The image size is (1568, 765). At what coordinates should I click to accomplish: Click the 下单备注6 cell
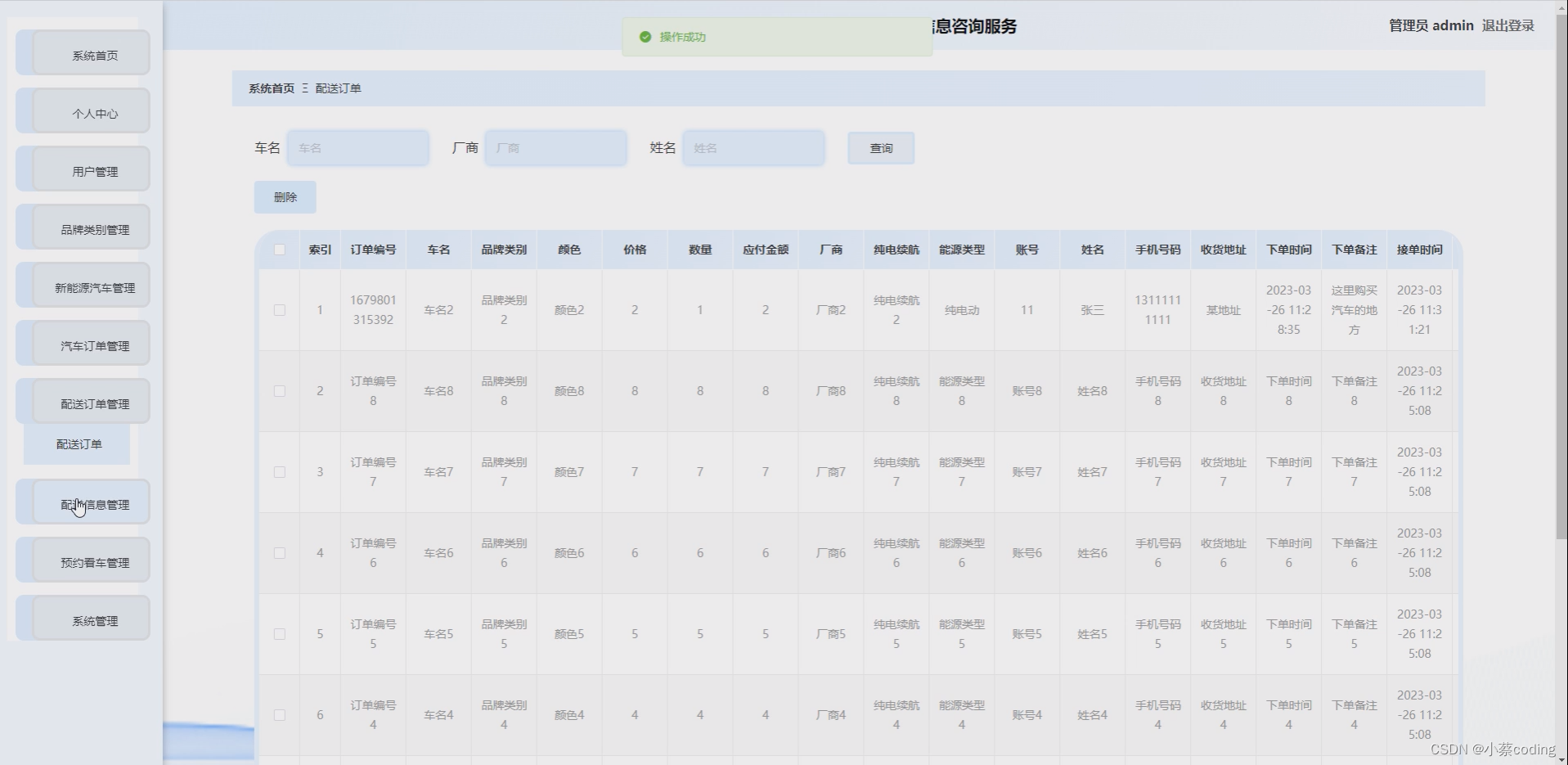[1355, 553]
